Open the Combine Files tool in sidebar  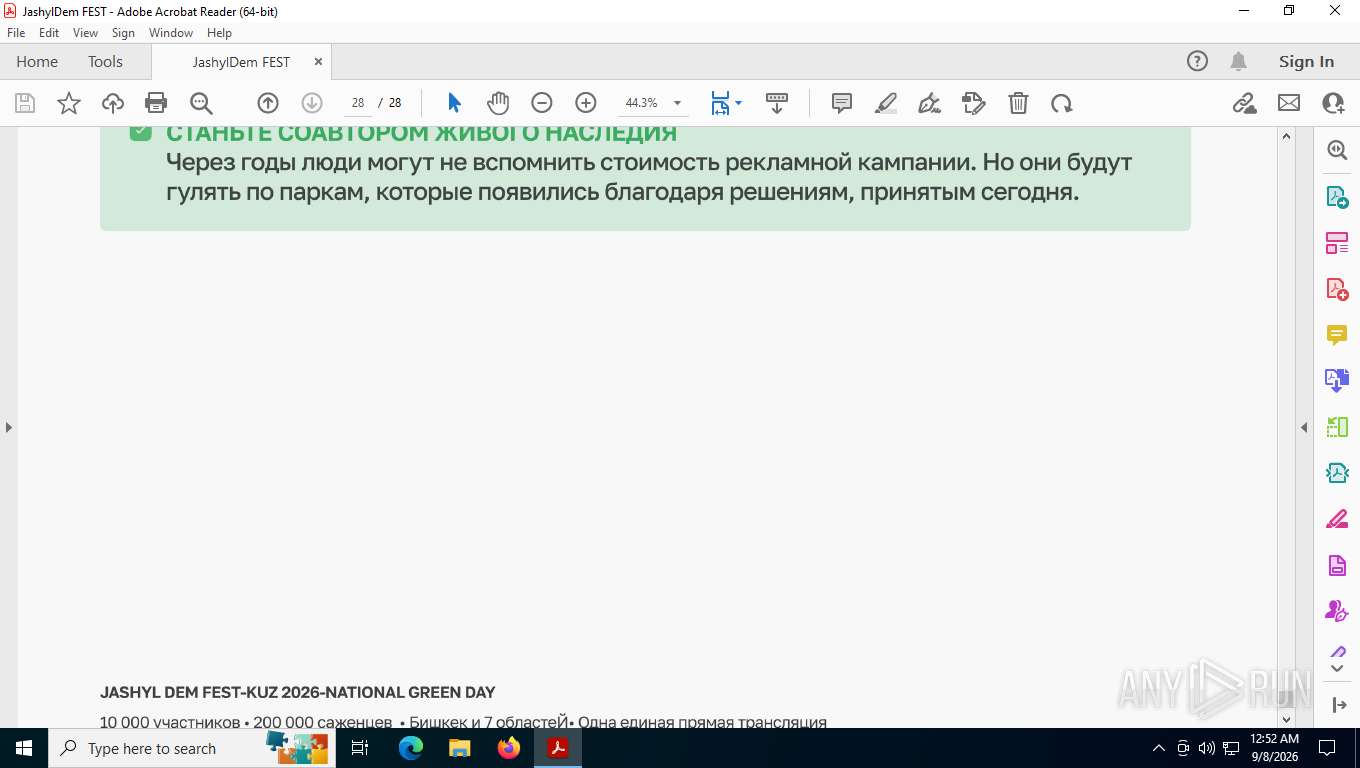coord(1337,381)
